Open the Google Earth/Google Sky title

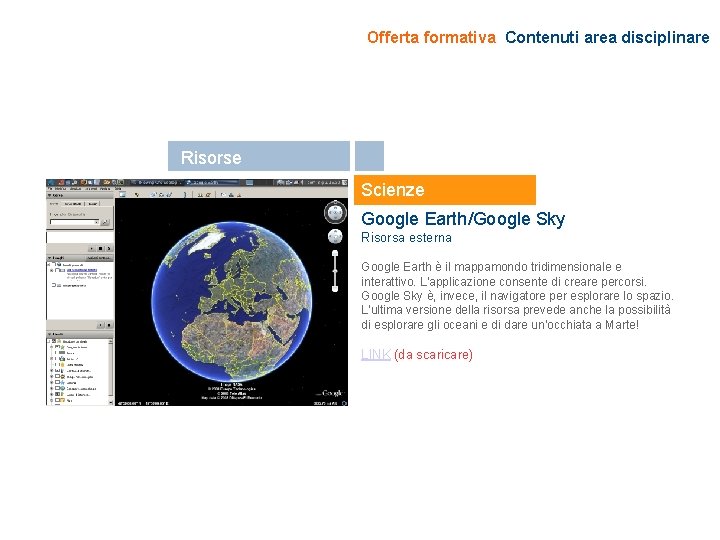(x=463, y=219)
